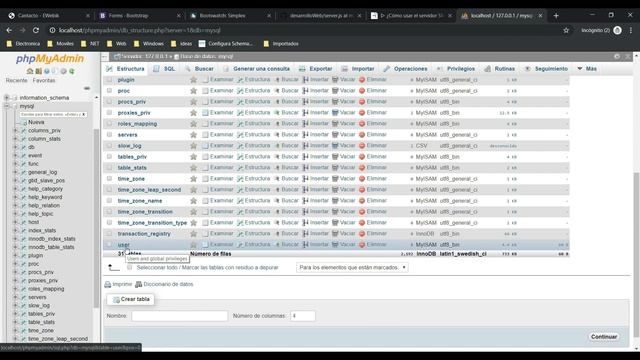Click browser reload button

point(36,30)
